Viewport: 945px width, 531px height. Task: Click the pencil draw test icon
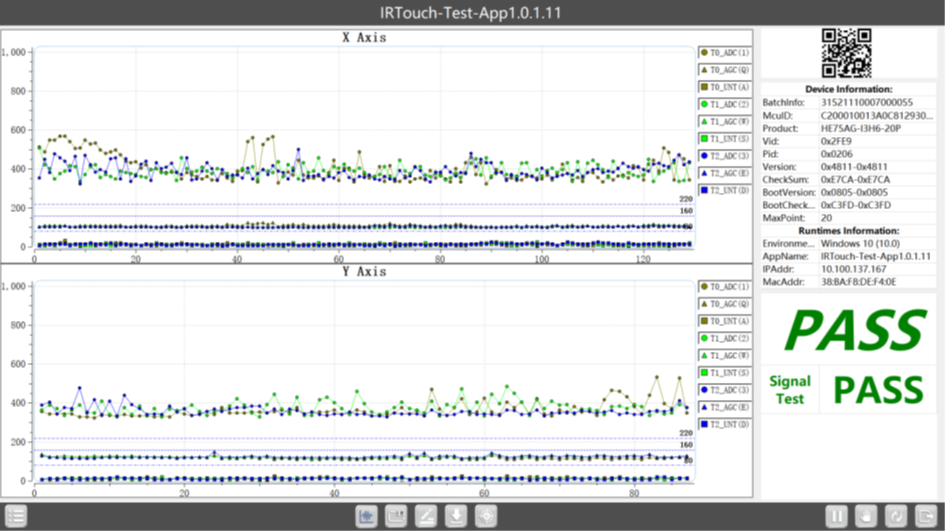tap(426, 516)
